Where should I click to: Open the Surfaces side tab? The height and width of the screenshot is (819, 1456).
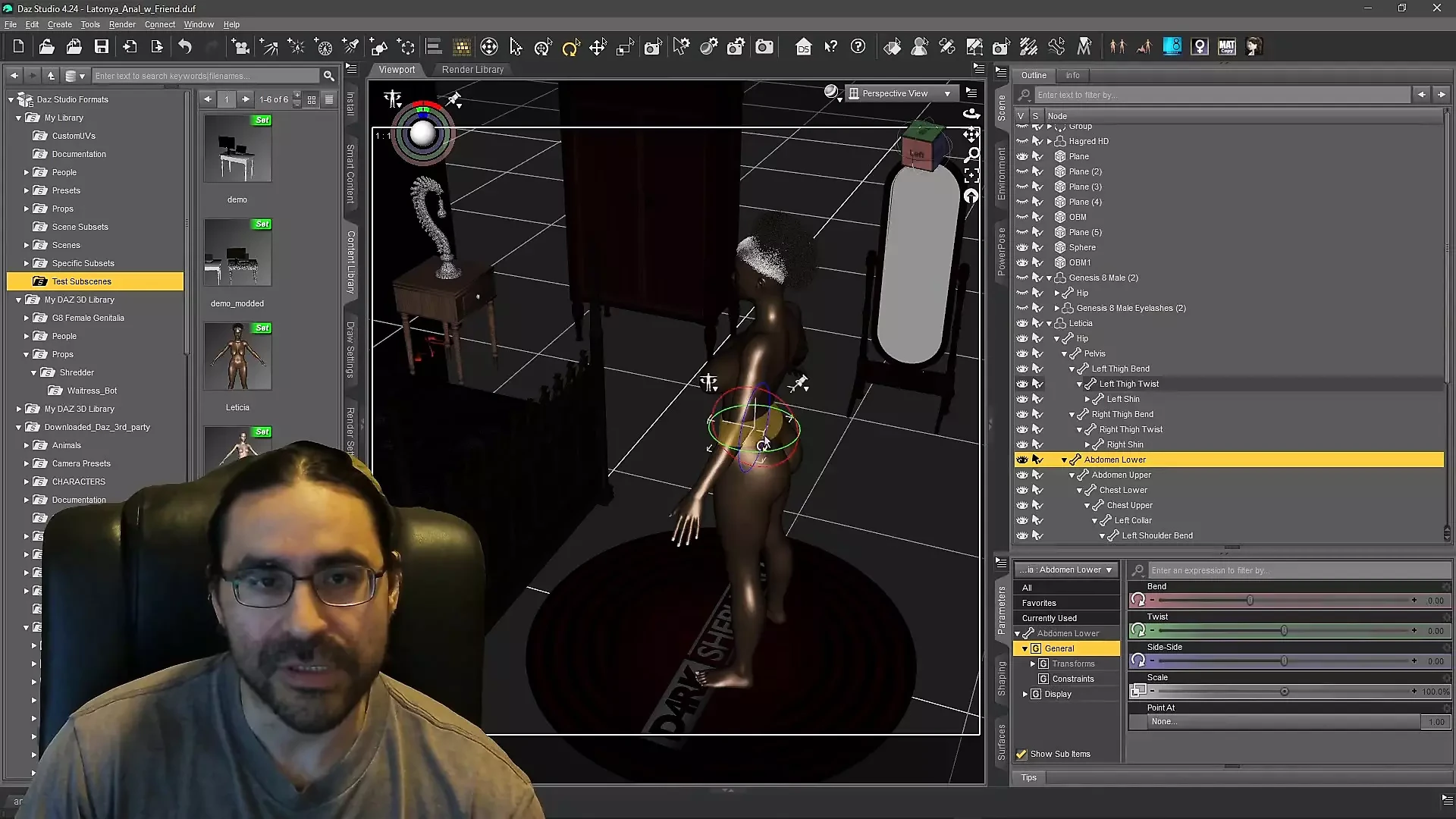tap(1001, 742)
